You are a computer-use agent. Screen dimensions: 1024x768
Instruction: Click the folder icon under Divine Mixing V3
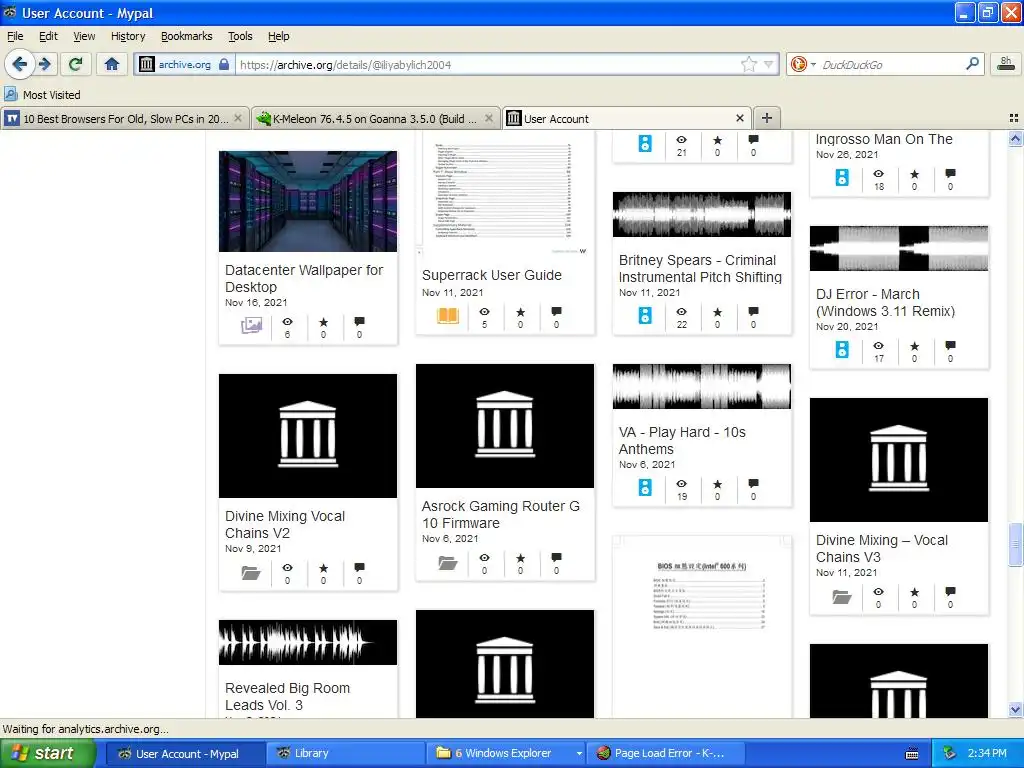(842, 596)
